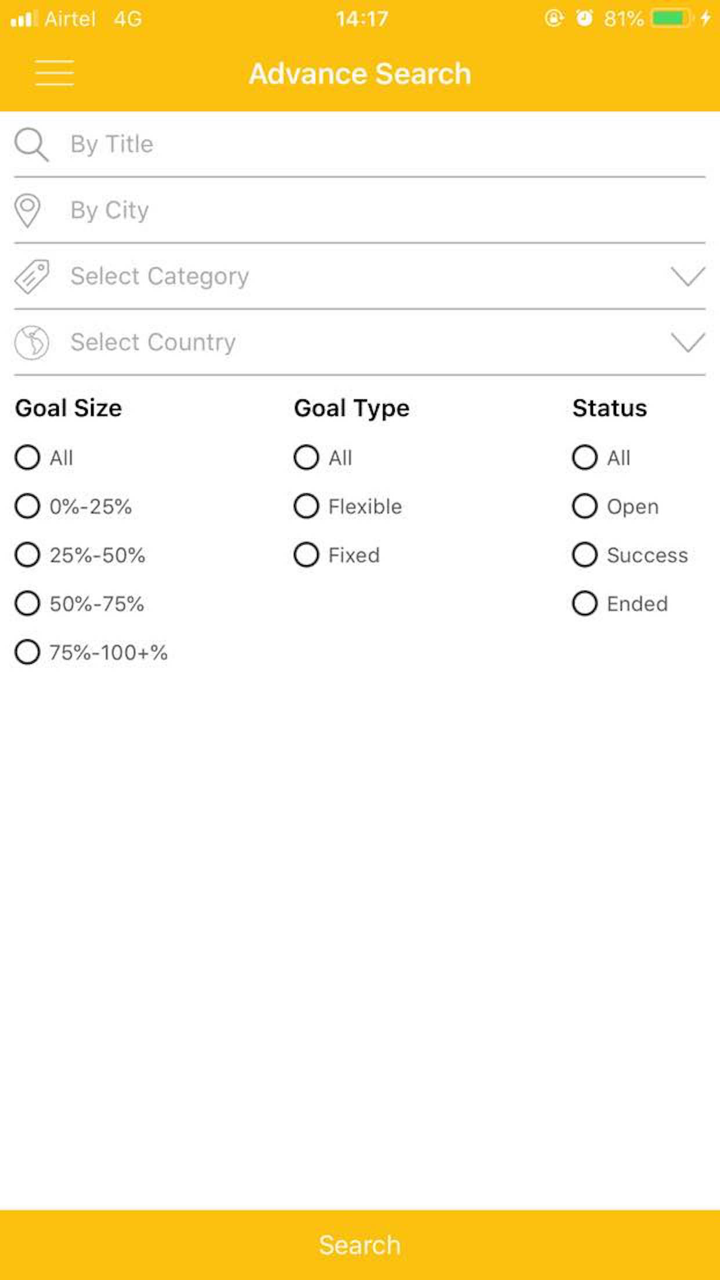This screenshot has width=720, height=1280.
Task: Click the location pin icon beside By City
Action: (x=28, y=210)
